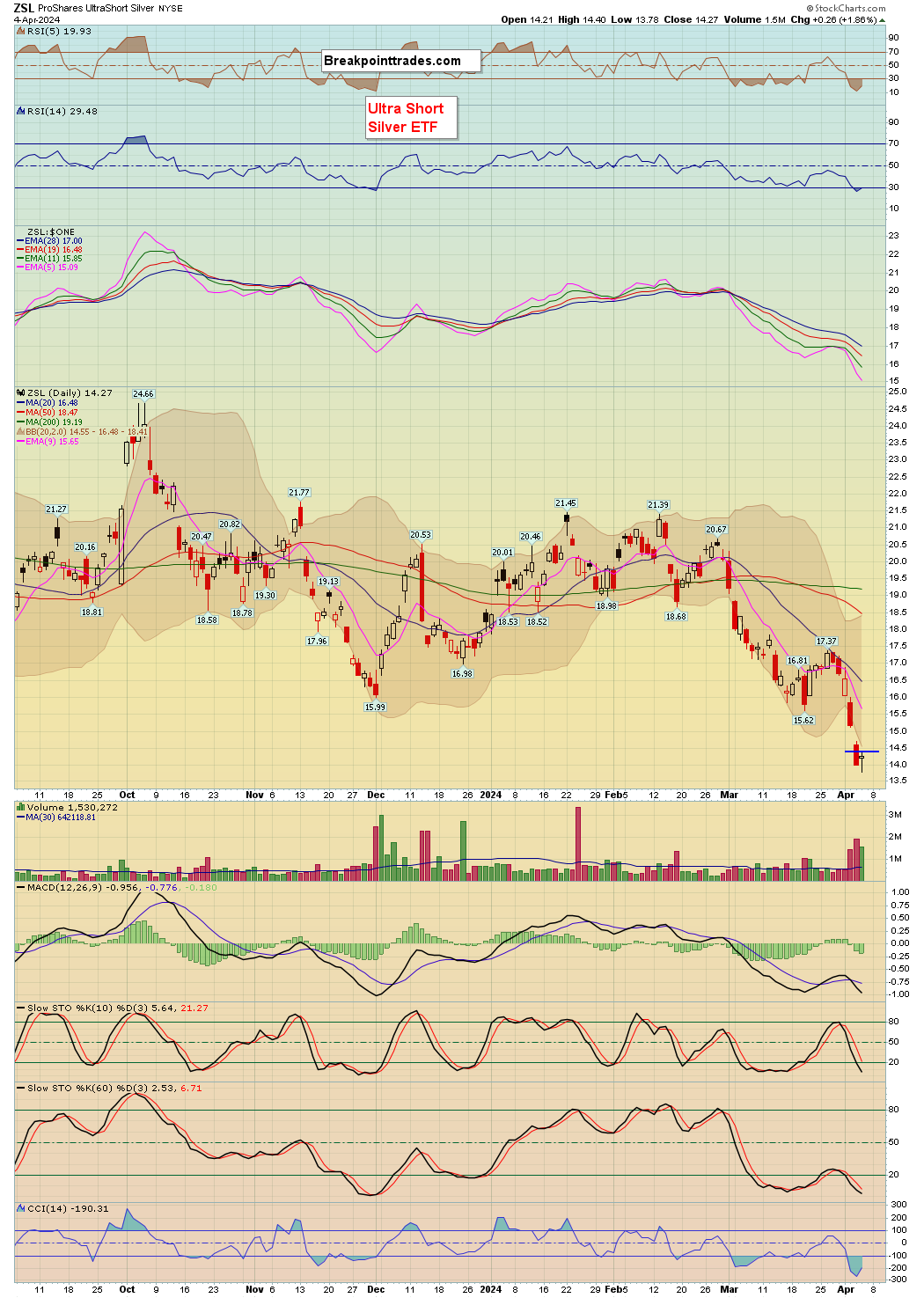Click the Breakpointtrades.com label box
This screenshot has width=924, height=1298.
tap(400, 61)
